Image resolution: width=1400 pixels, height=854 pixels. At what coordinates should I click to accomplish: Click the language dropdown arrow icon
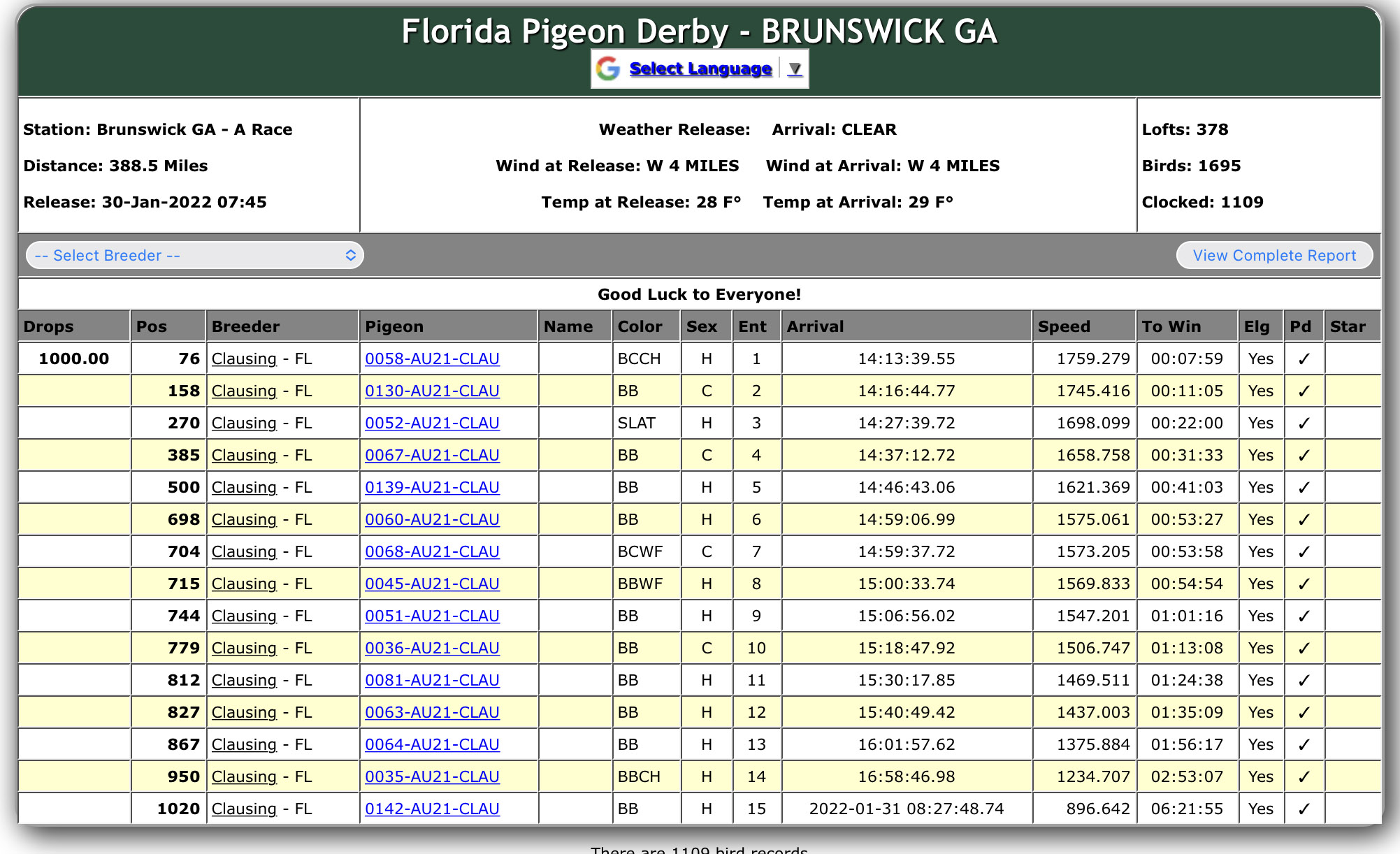coord(795,68)
